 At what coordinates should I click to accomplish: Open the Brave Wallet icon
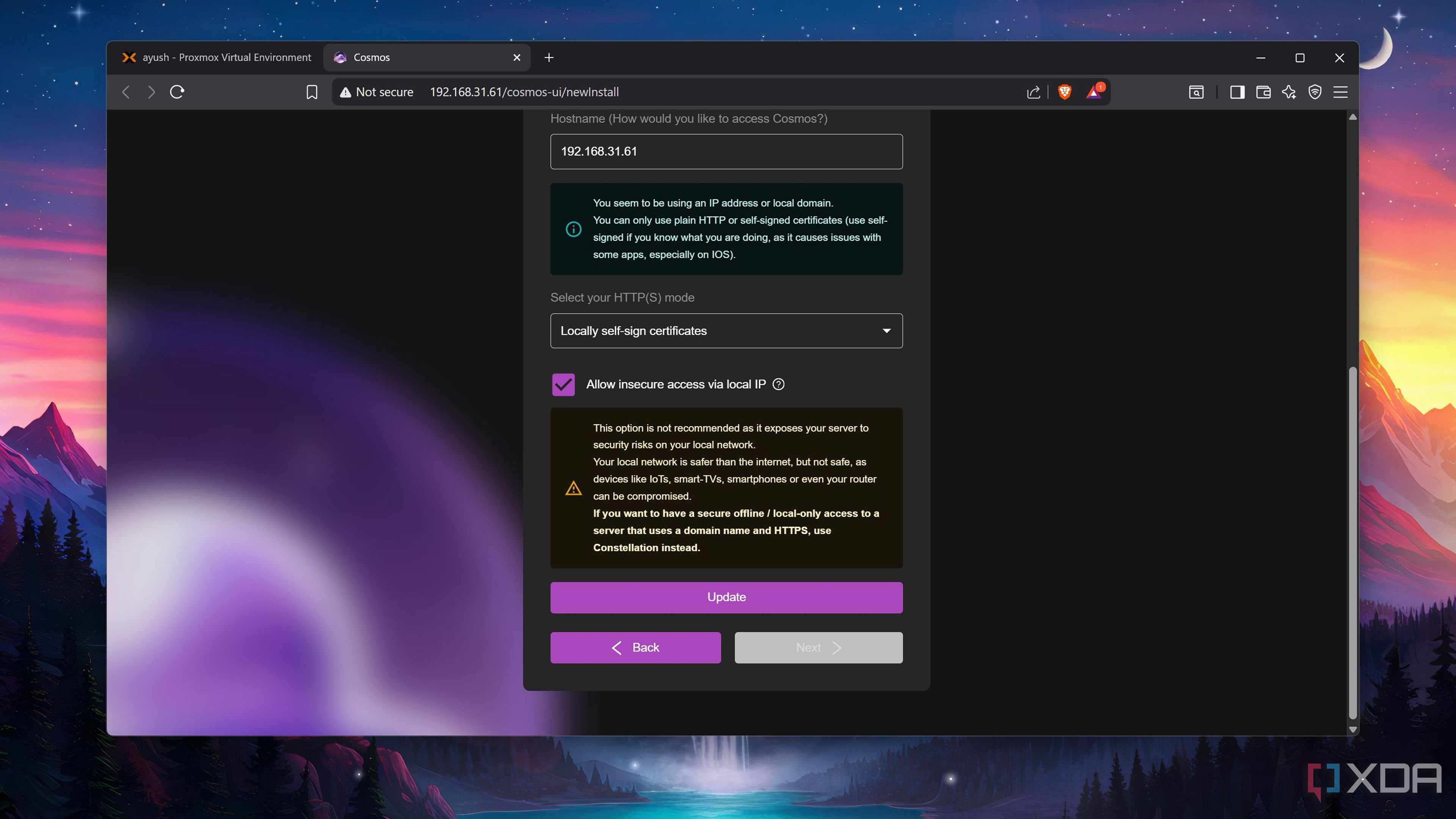1263,92
